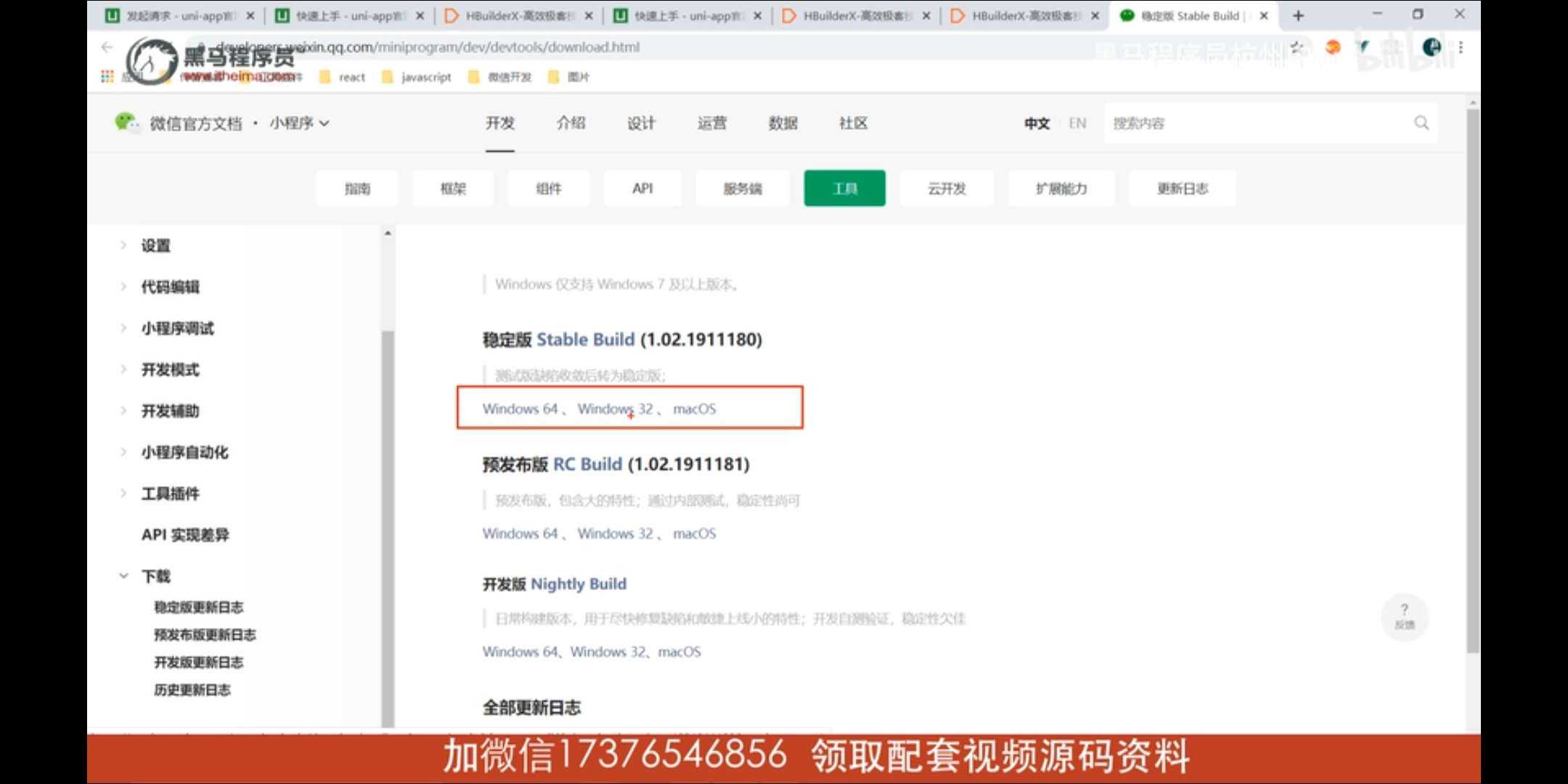Click the orange extension icon in toolbar
The height and width of the screenshot is (784, 1568).
coord(1333,47)
